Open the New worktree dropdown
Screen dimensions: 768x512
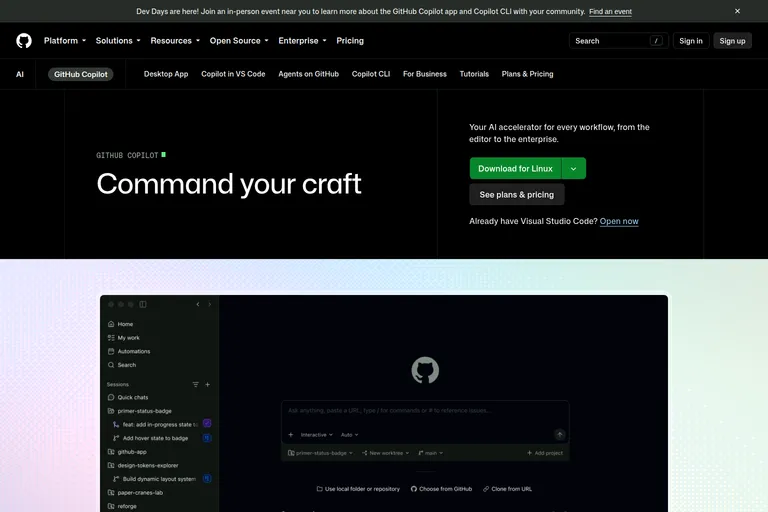tap(385, 453)
